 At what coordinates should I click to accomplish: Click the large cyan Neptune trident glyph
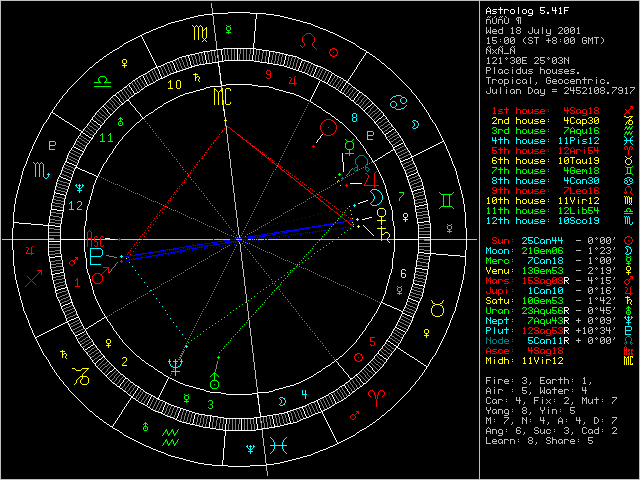pos(176,367)
